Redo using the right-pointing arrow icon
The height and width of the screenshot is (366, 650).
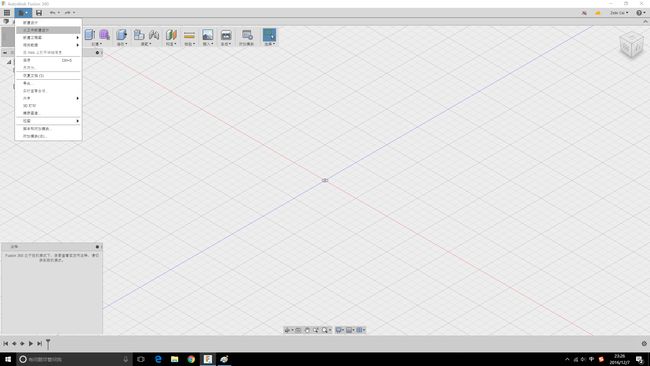tap(68, 13)
